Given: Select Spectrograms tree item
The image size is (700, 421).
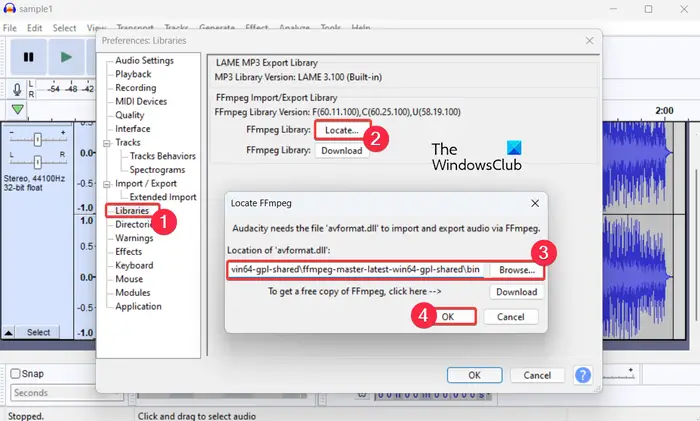Looking at the screenshot, I should pyautogui.click(x=157, y=170).
